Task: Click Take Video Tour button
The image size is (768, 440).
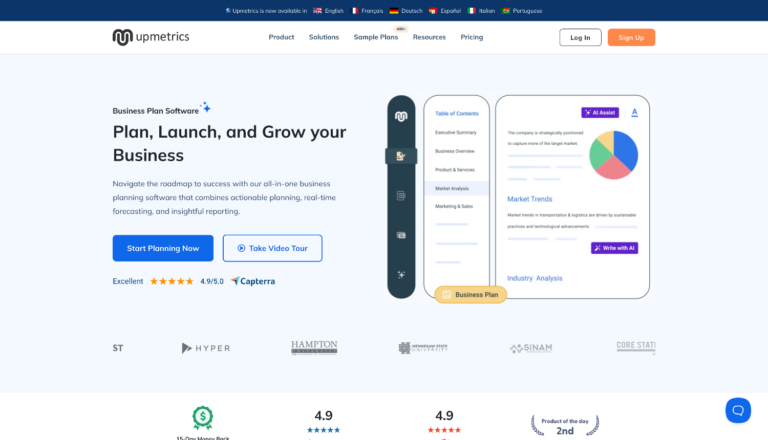Action: click(272, 248)
